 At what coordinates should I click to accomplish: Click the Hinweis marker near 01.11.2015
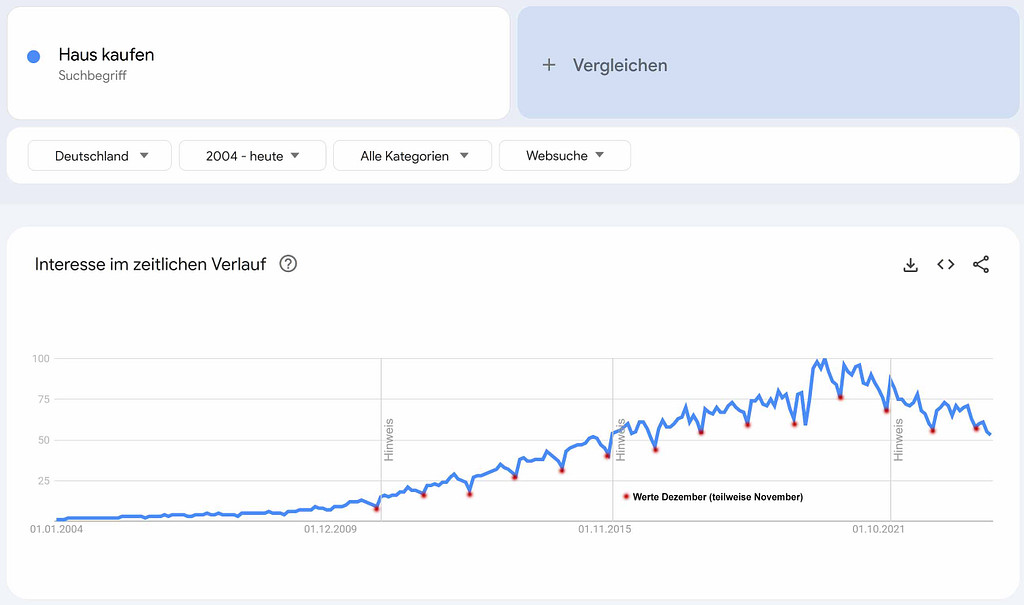coord(621,439)
